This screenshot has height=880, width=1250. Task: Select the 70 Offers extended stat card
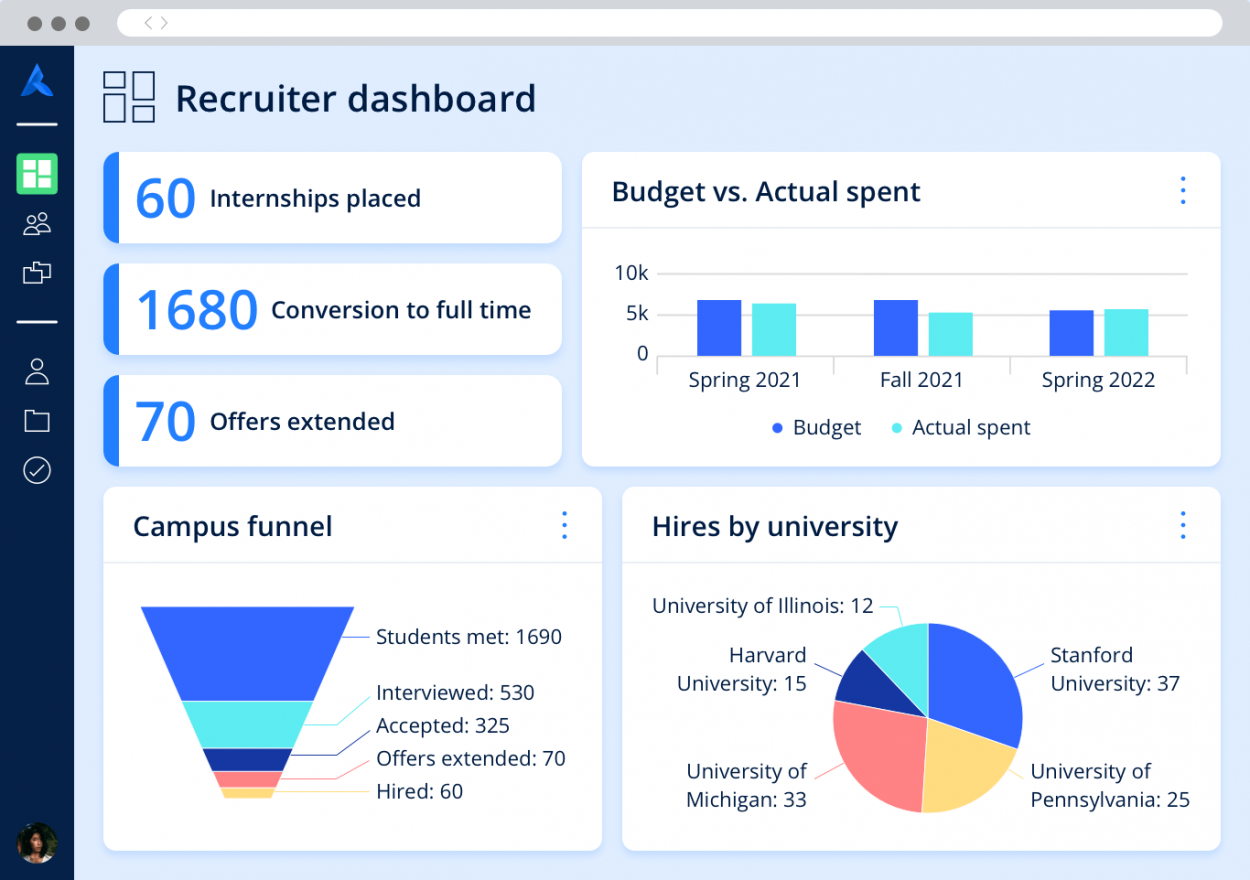click(x=332, y=420)
